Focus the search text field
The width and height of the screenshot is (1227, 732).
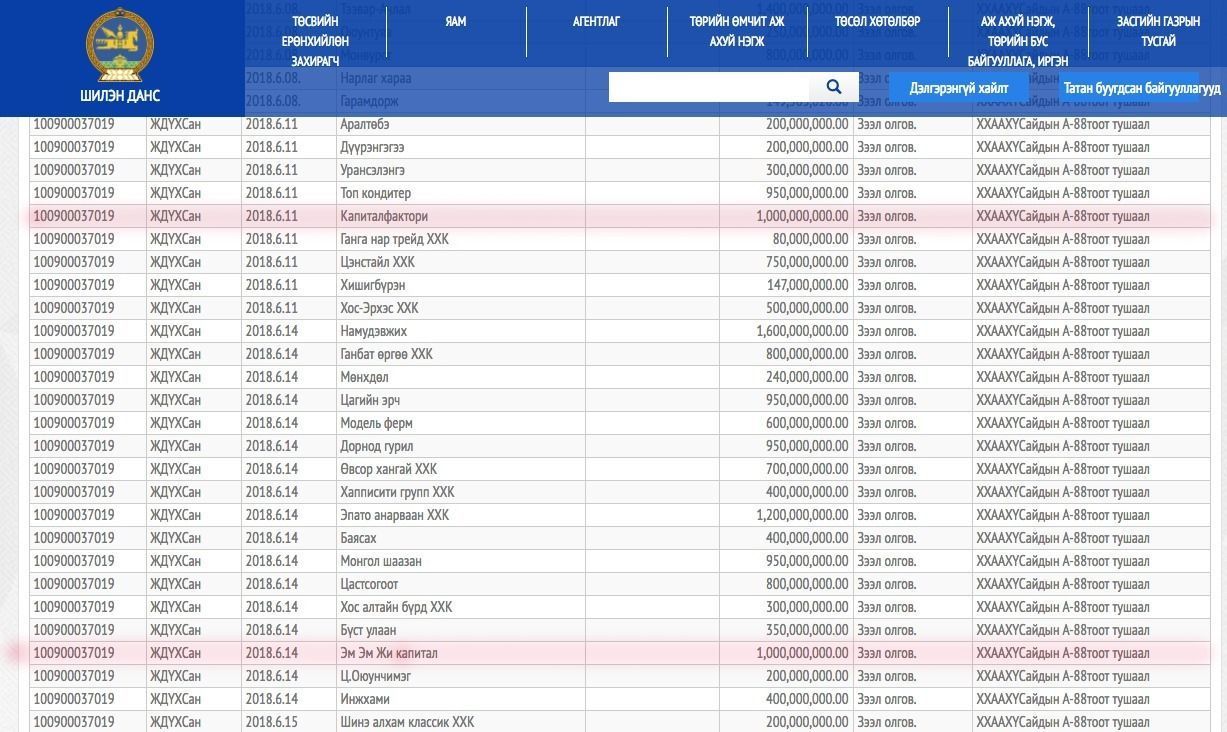coord(709,87)
